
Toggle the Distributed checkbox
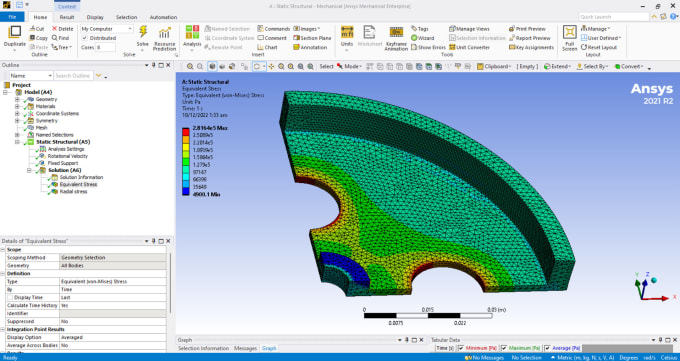[85, 38]
